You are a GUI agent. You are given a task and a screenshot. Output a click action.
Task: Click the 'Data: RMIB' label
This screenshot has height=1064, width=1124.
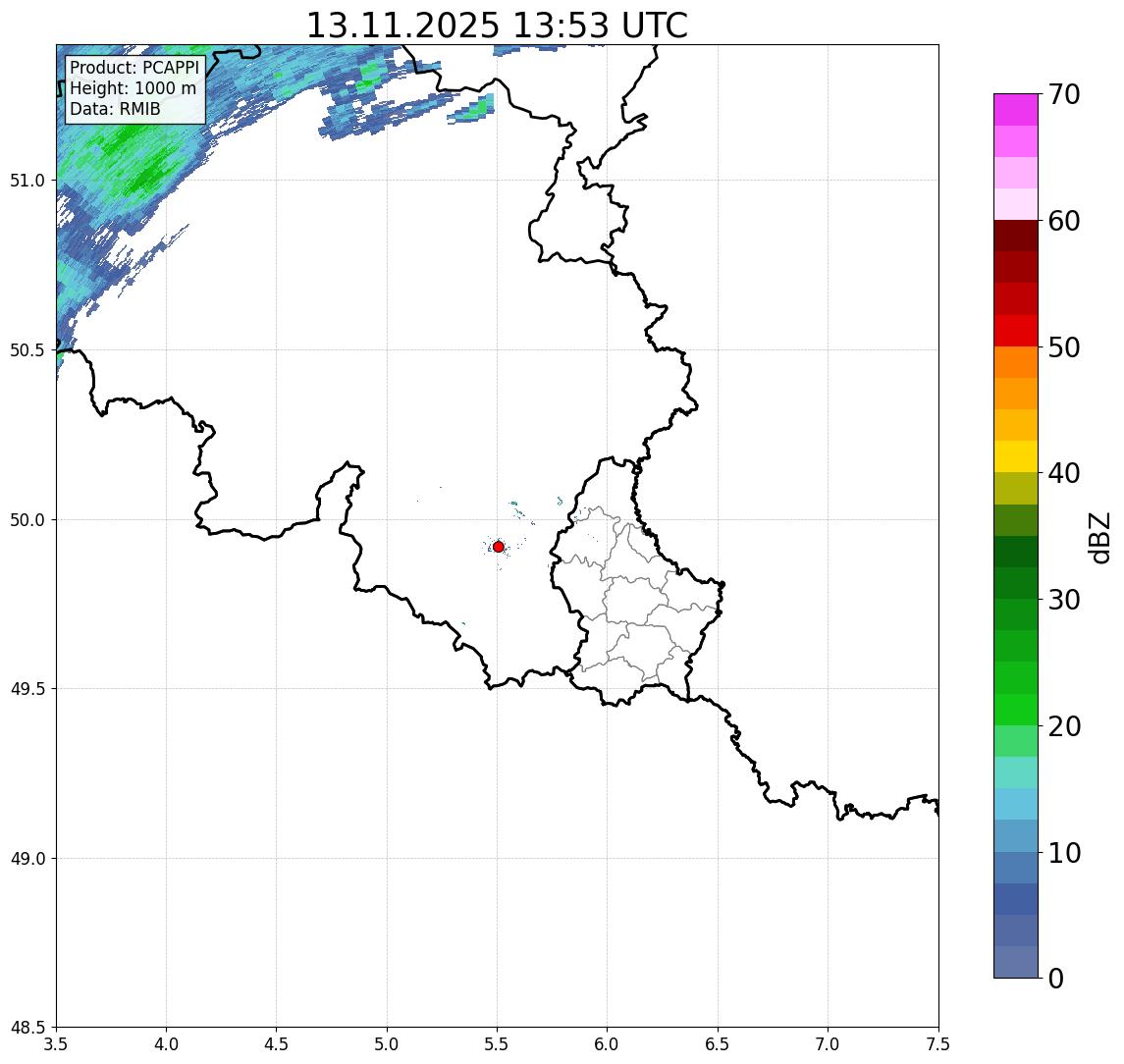[115, 109]
